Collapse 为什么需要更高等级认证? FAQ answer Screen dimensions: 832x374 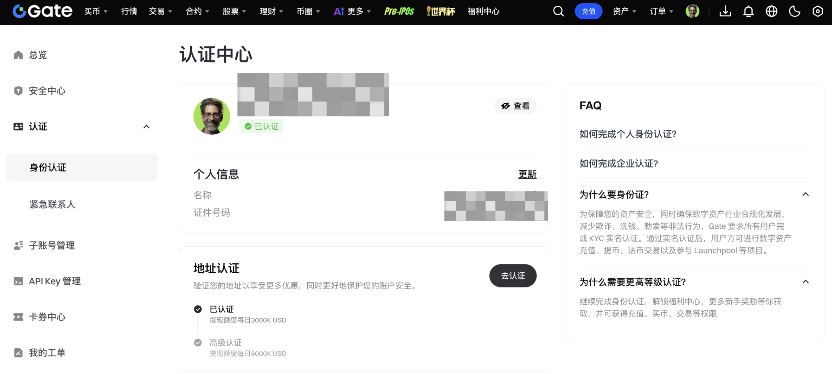805,282
